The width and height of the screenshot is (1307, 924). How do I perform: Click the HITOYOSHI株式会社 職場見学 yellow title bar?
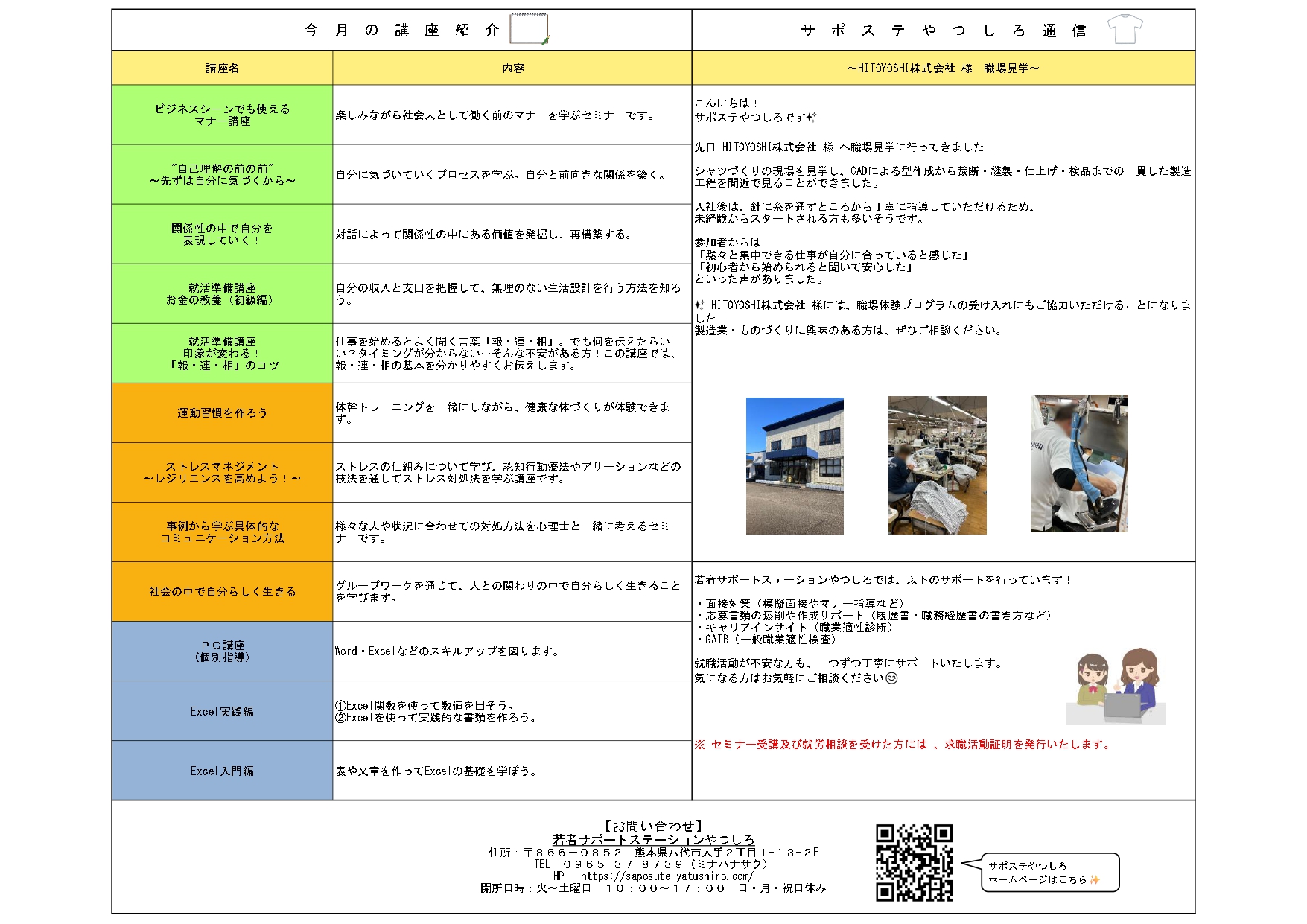click(943, 68)
